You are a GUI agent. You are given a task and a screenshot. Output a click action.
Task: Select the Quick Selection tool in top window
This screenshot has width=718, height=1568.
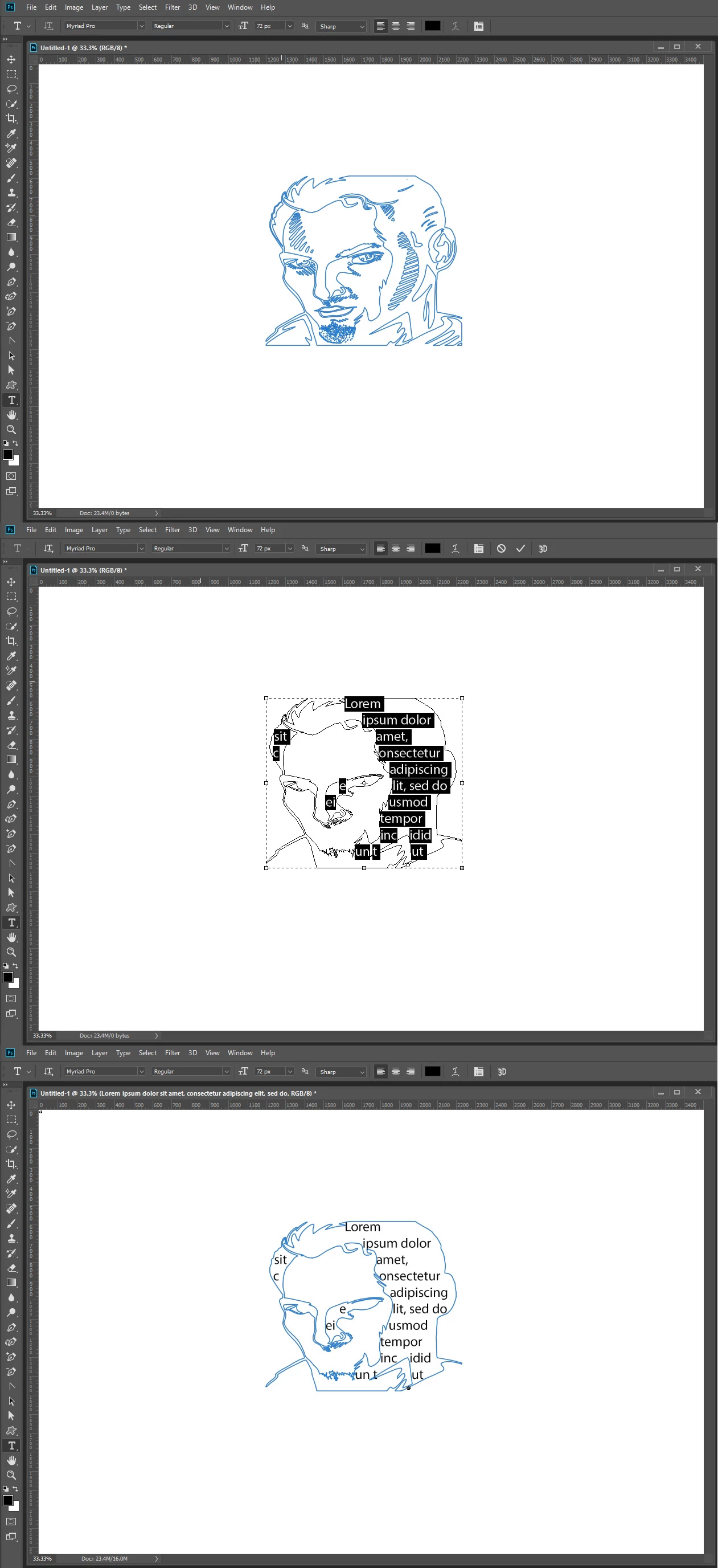point(11,104)
